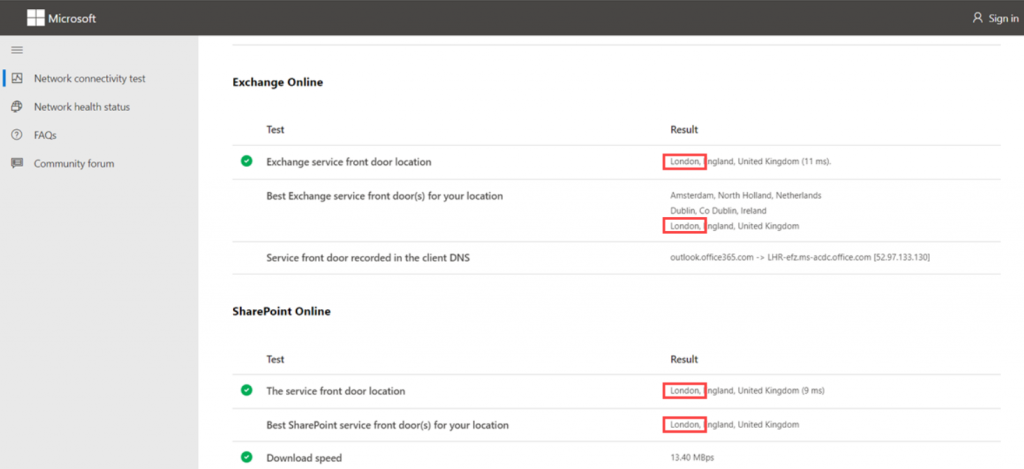The image size is (1024, 469).
Task: Click green check beside Download speed
Action: 246,457
